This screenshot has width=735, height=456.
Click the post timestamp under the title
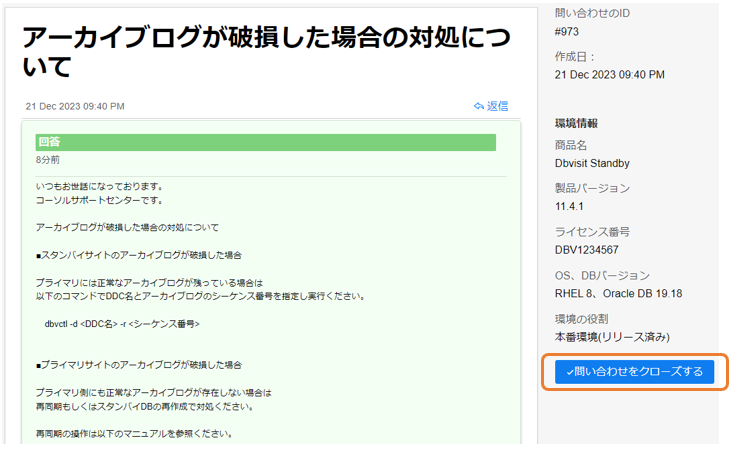click(75, 106)
